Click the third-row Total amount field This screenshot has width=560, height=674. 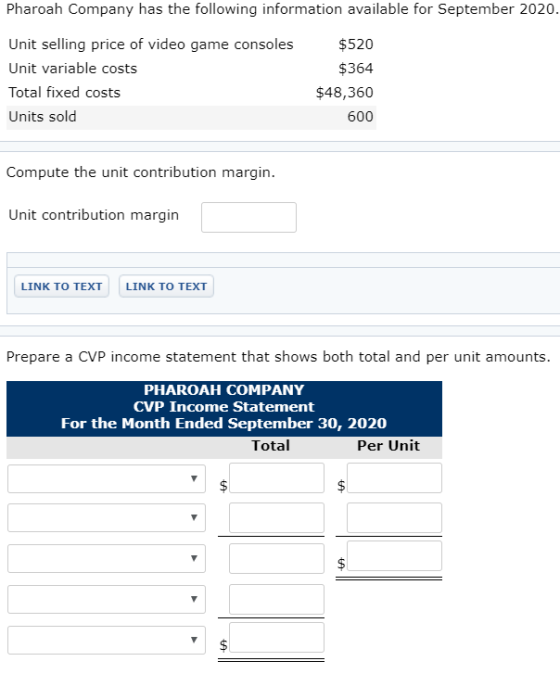(x=276, y=558)
